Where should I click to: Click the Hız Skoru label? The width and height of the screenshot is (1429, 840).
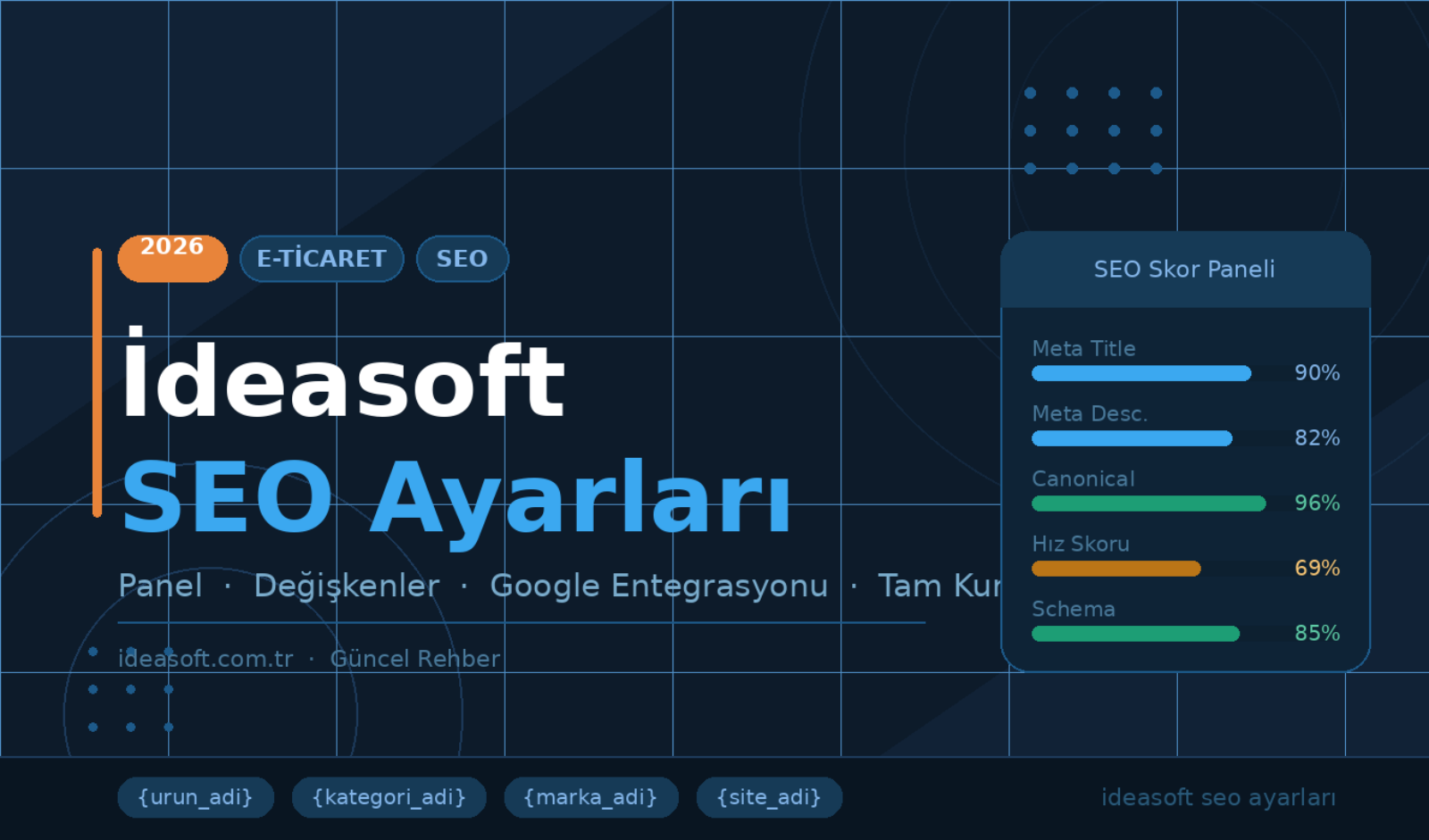pos(1081,545)
